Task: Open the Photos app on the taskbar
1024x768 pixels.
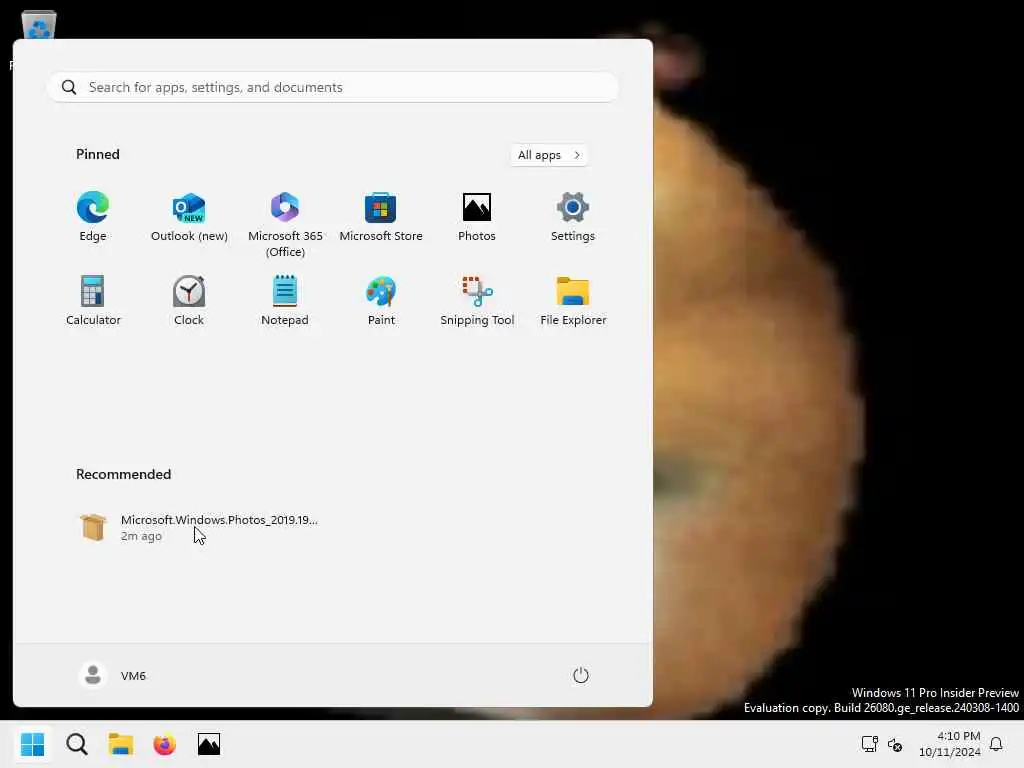Action: (x=209, y=744)
